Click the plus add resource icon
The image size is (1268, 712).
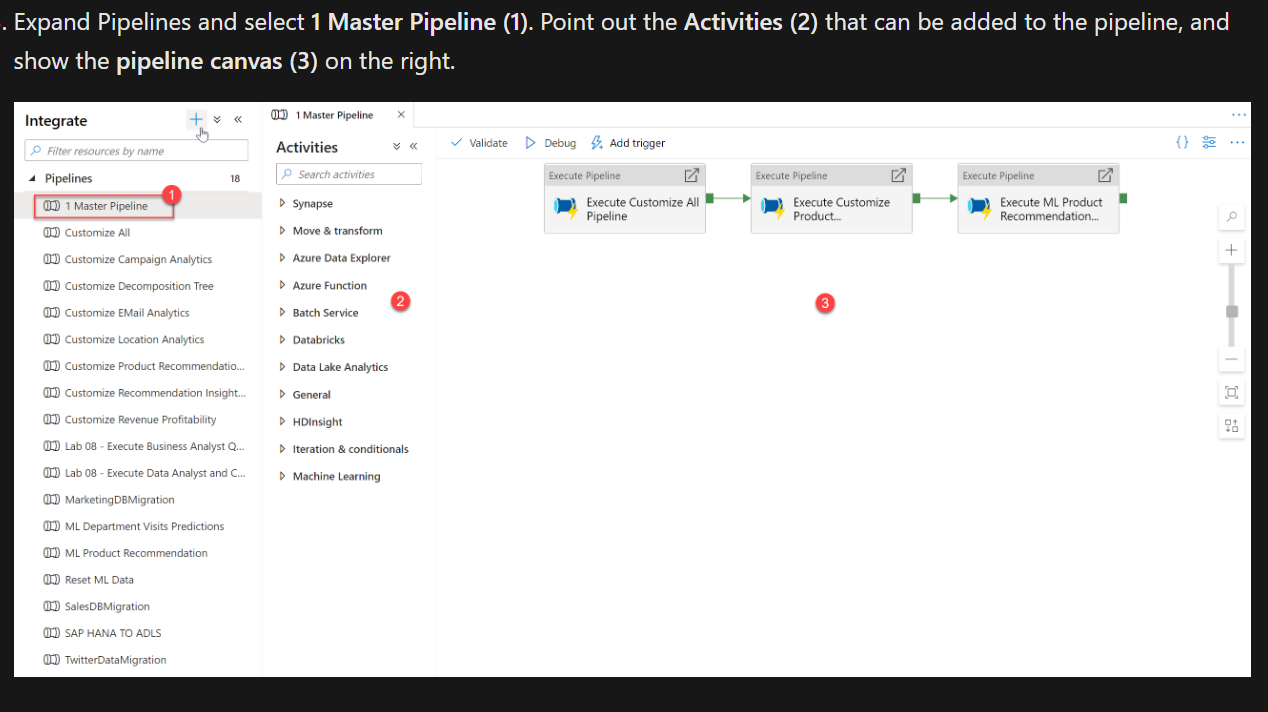[196, 119]
